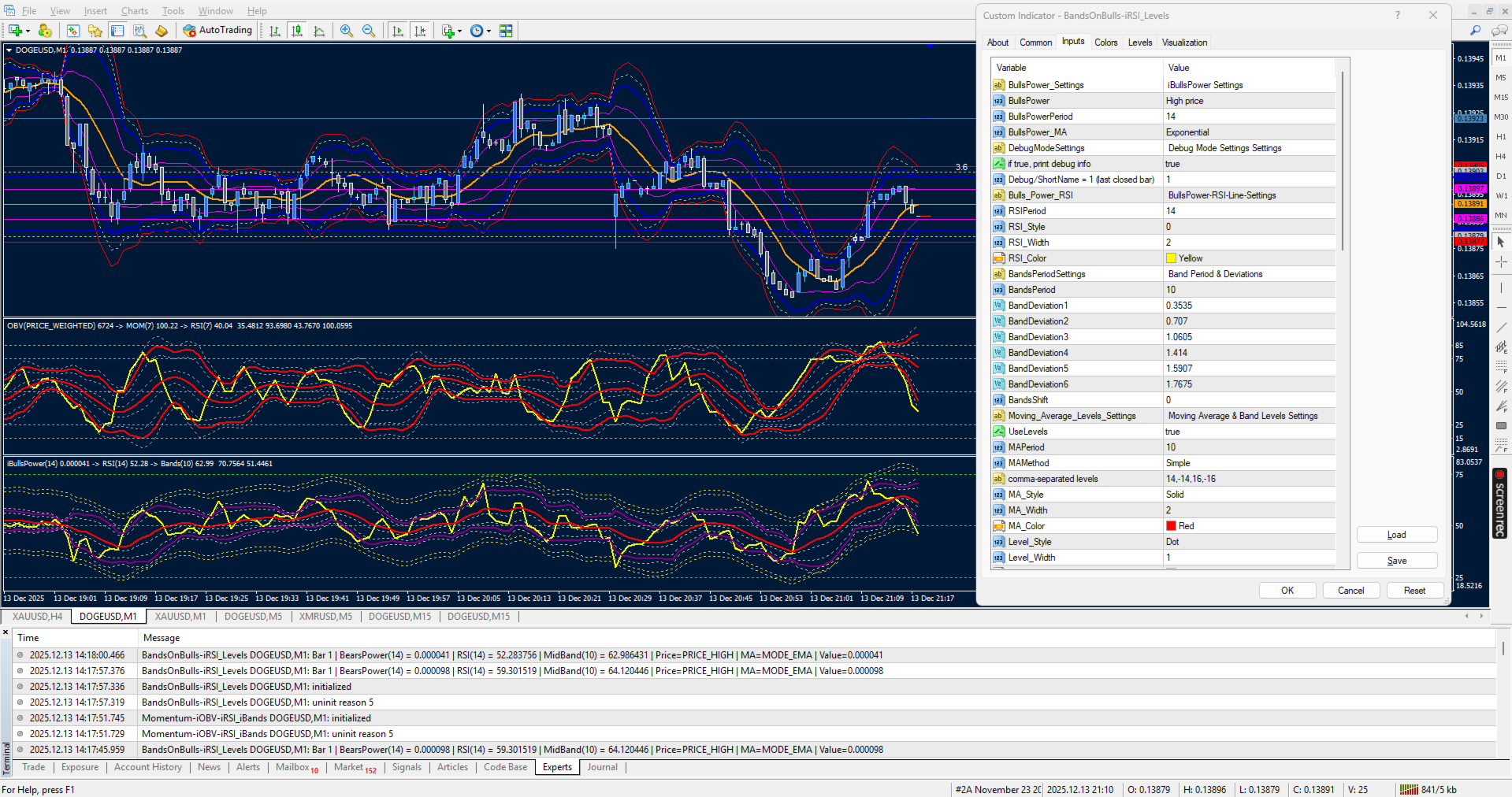The height and width of the screenshot is (797, 1512).
Task: Switch chart to line chart style
Action: pyautogui.click(x=319, y=31)
